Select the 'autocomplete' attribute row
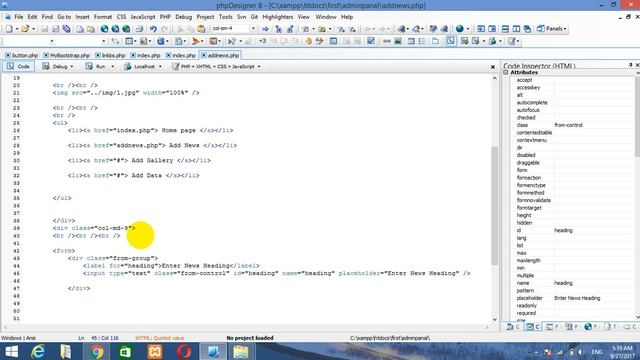The image size is (640, 360). click(572, 102)
